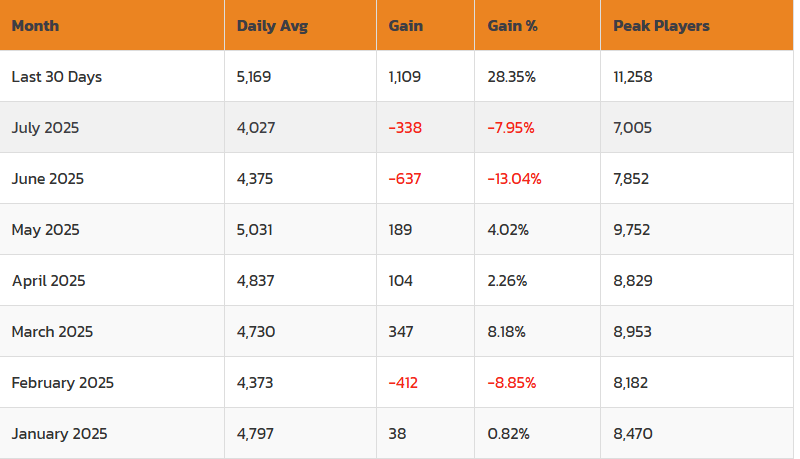Click the Gain column header
The height and width of the screenshot is (459, 800).
point(405,26)
